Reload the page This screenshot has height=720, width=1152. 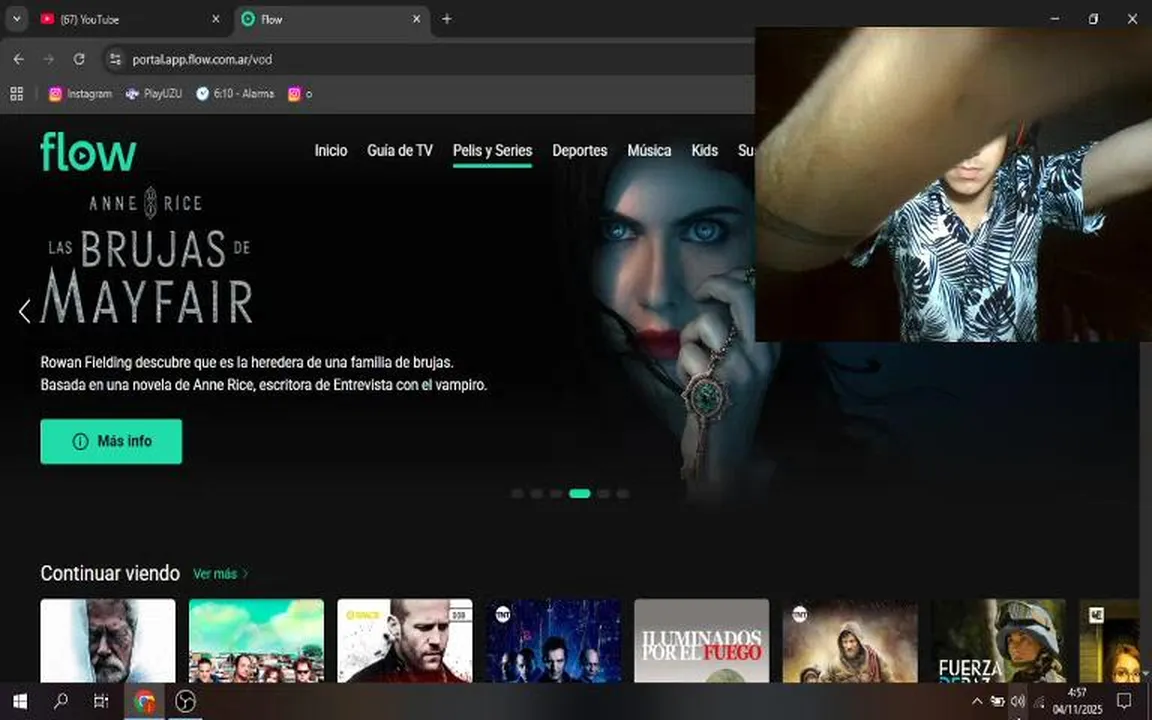(79, 60)
